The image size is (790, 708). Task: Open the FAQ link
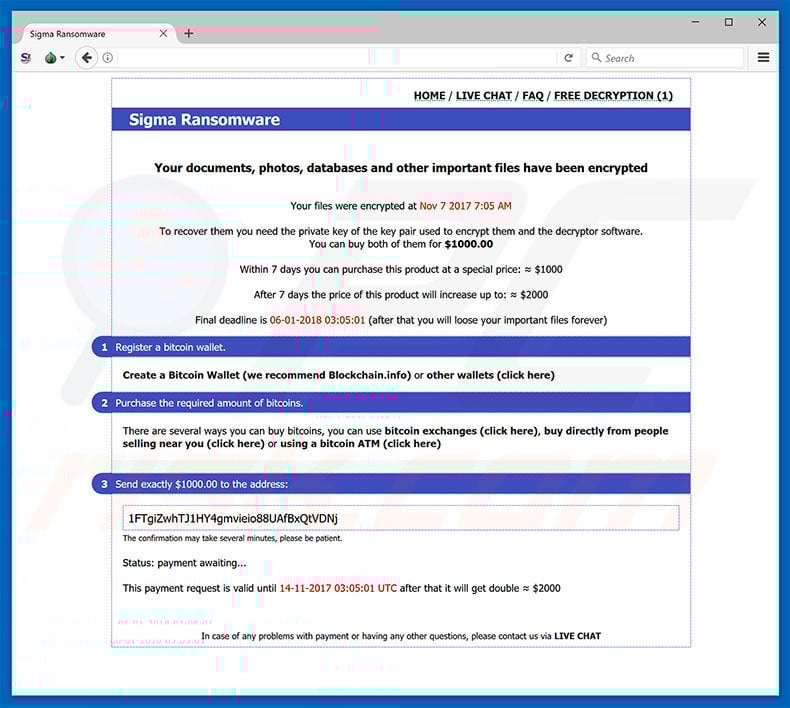(533, 96)
